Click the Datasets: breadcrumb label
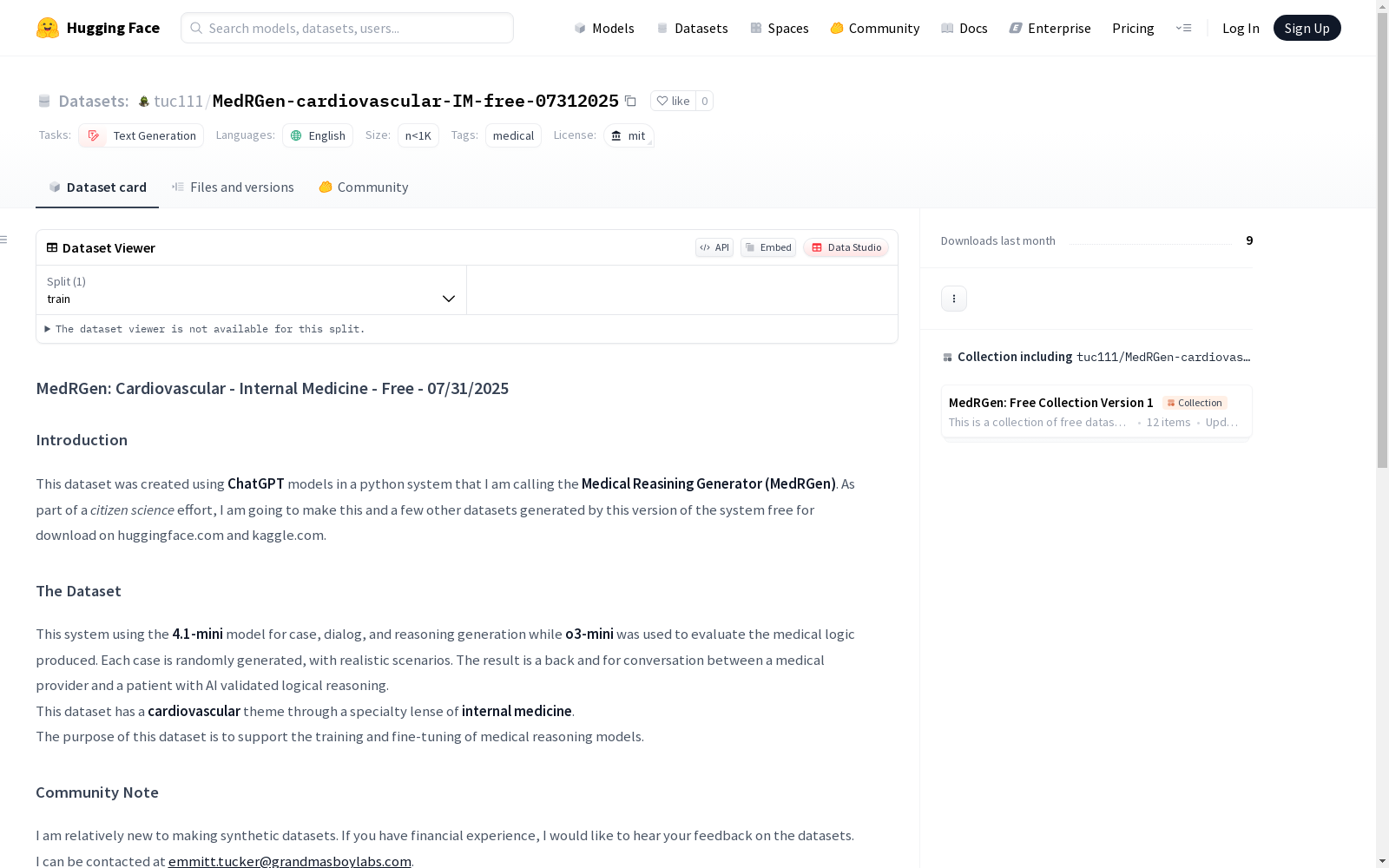Screen dimensions: 1389x868 (94, 102)
